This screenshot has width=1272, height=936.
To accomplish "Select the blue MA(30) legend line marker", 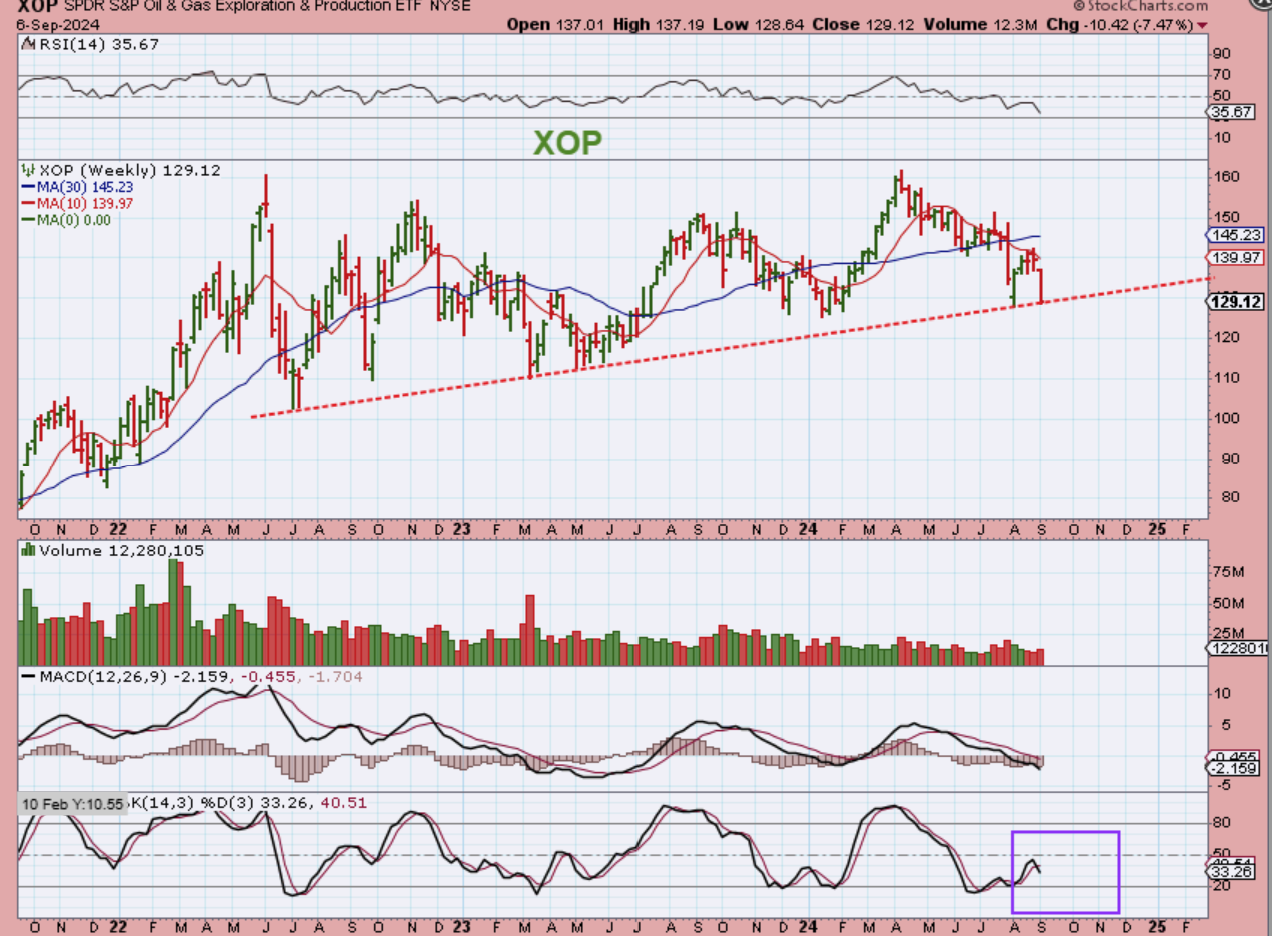I will pos(27,187).
